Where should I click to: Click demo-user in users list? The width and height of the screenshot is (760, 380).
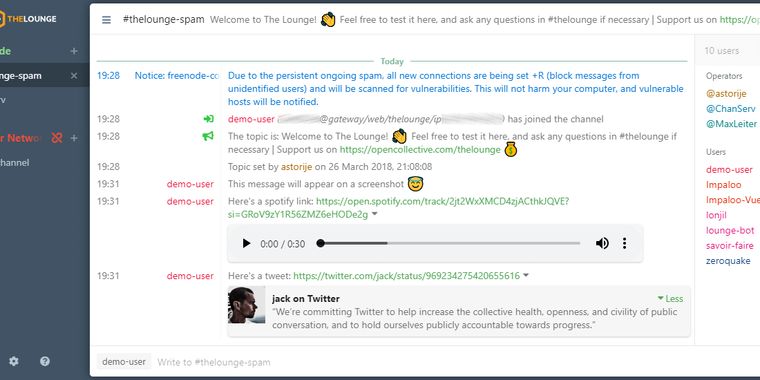(729, 170)
